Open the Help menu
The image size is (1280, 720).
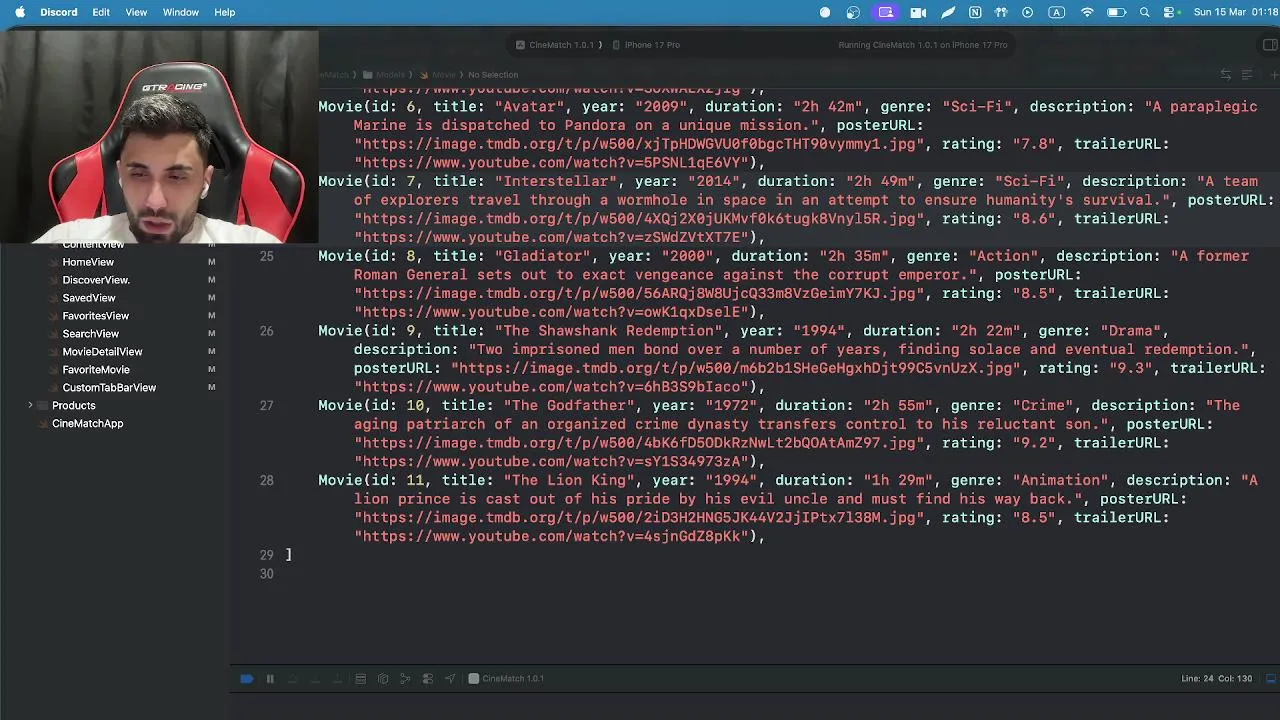(225, 12)
